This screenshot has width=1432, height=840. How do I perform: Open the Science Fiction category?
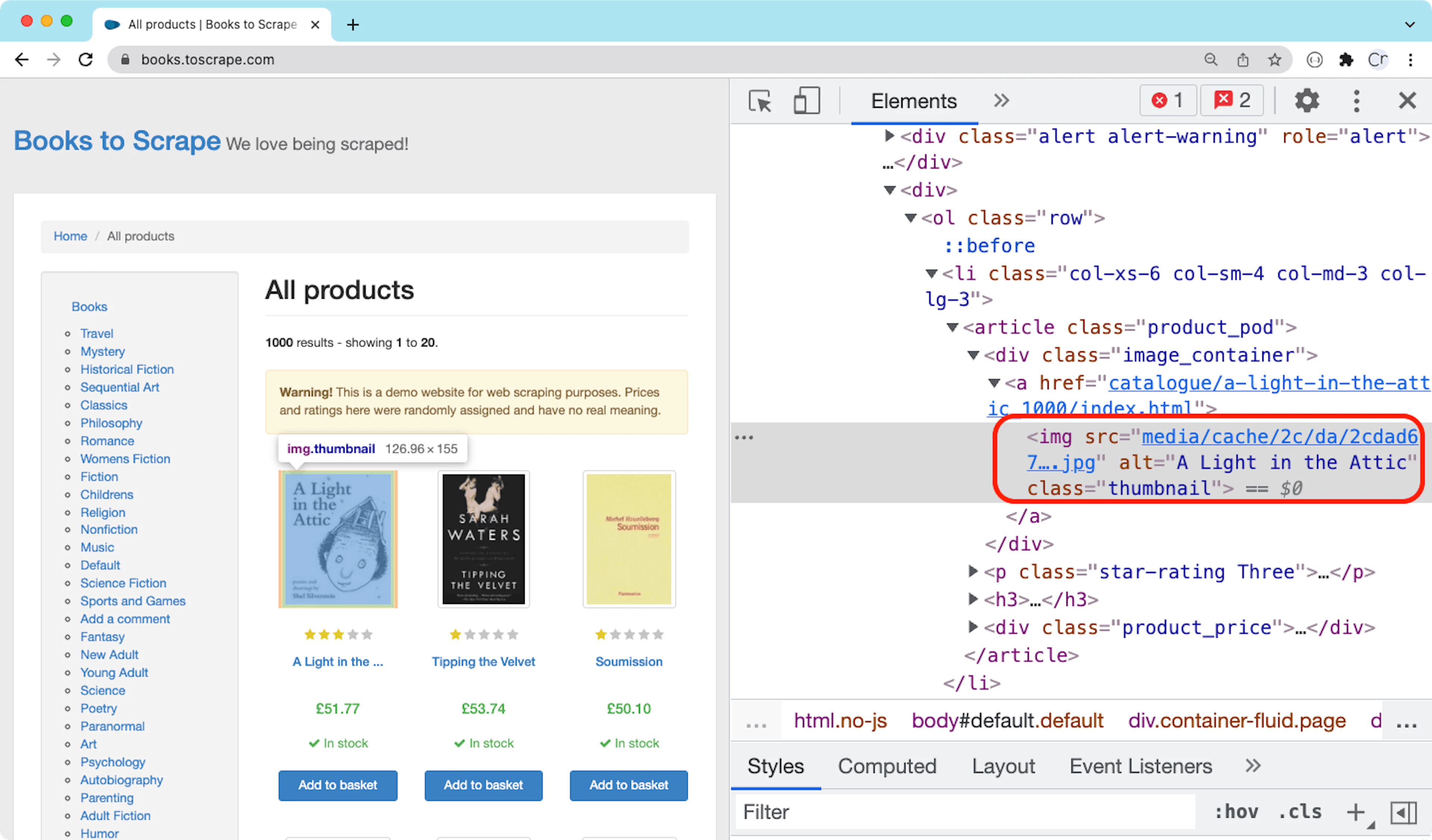pos(123,583)
